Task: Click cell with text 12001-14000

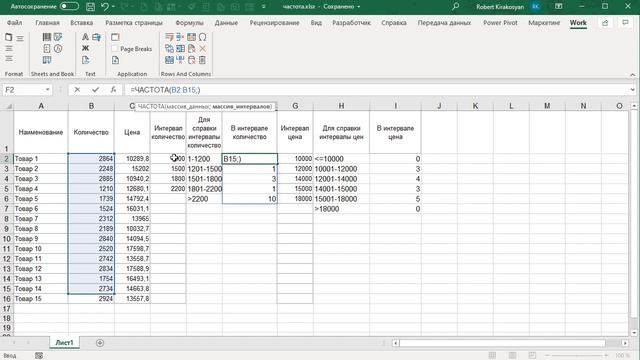Action: (x=341, y=179)
